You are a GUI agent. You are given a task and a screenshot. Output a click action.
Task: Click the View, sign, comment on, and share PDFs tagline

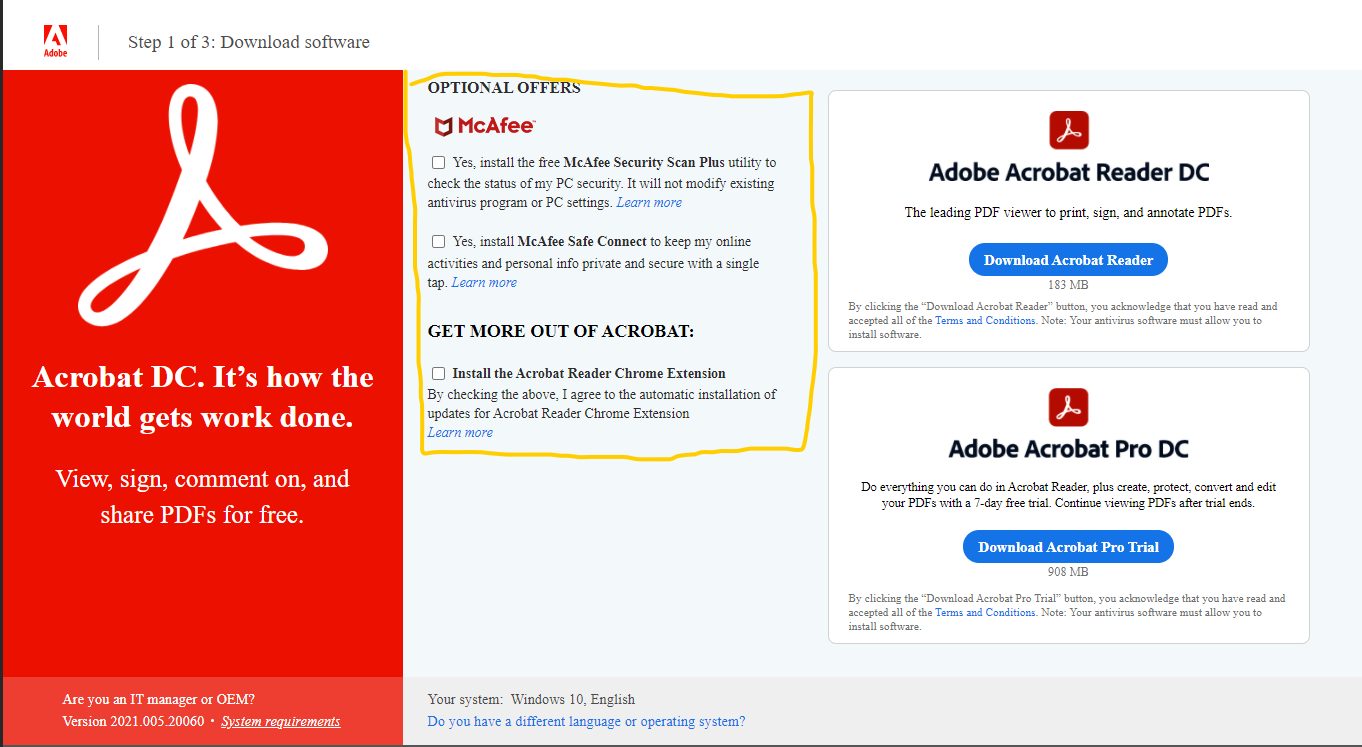[203, 497]
